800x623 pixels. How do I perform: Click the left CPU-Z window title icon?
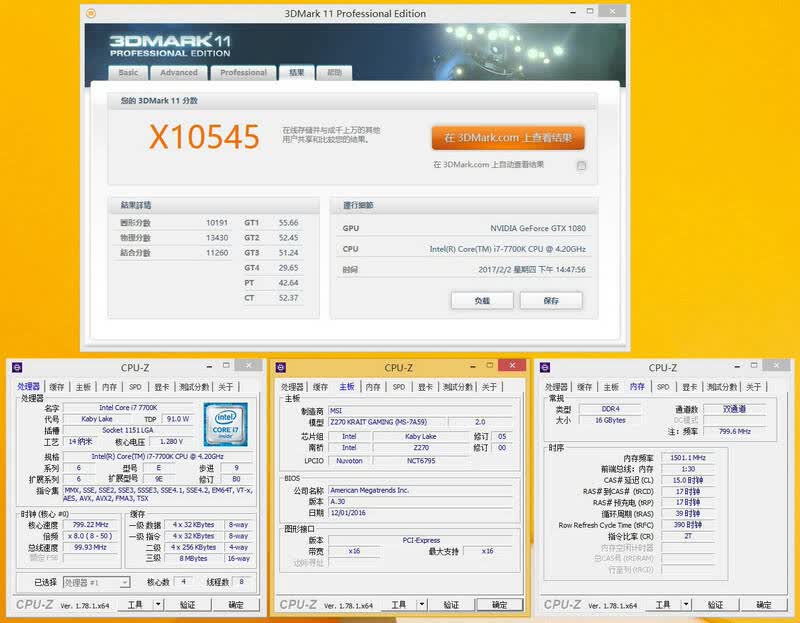[x=17, y=367]
